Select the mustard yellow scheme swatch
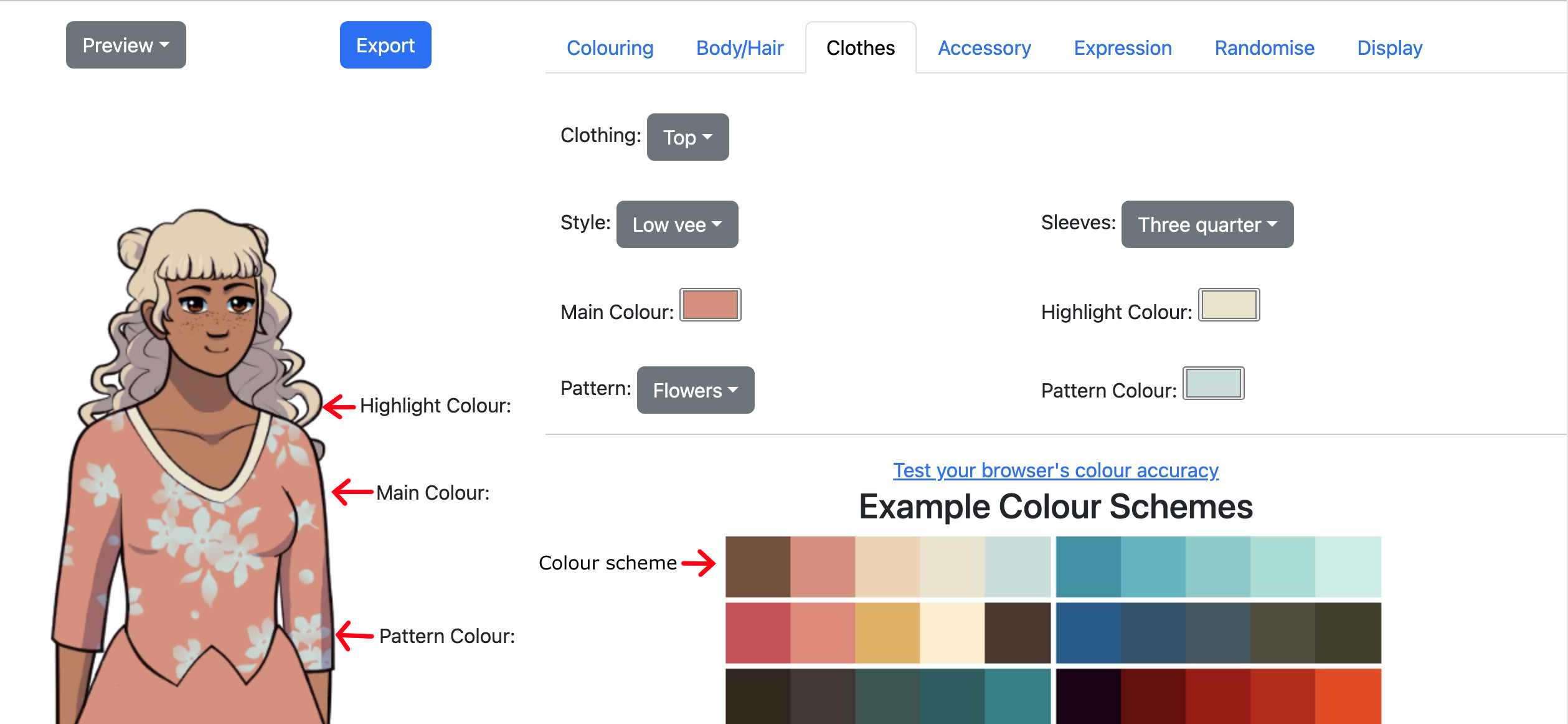Image resolution: width=1568 pixels, height=724 pixels. click(887, 632)
